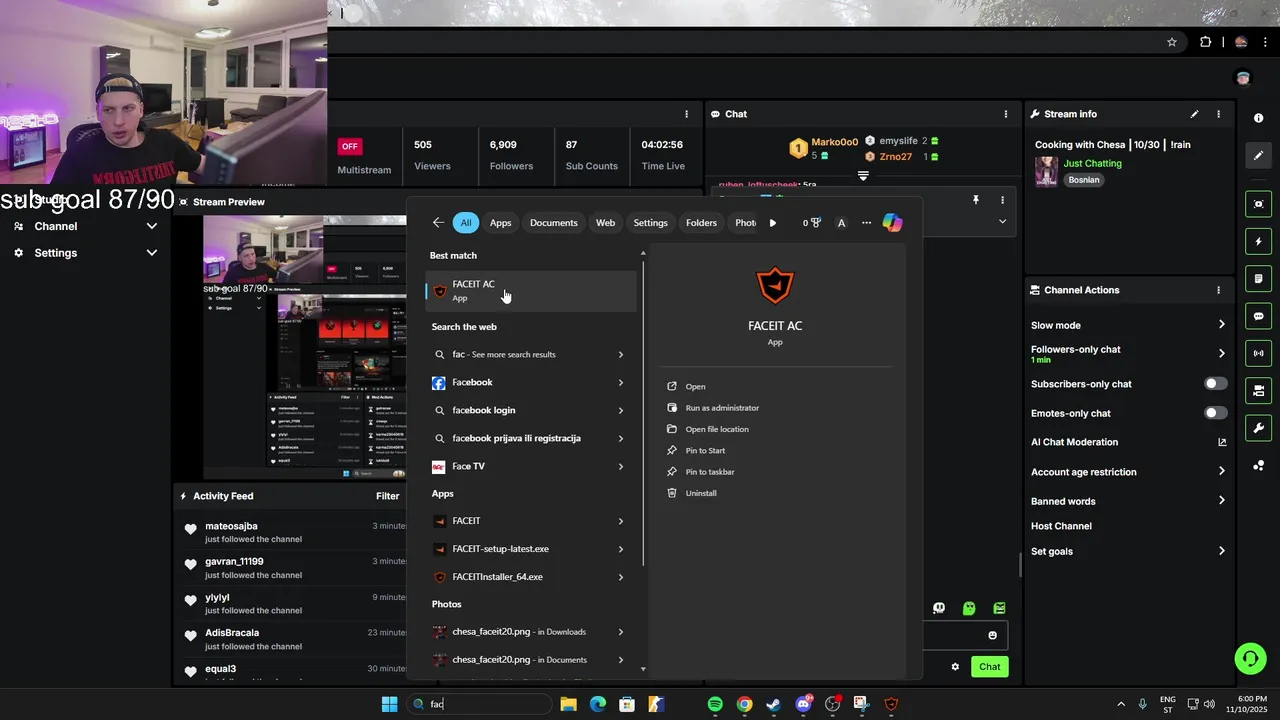
Task: Switch to Settings search filter tab
Action: 650,223
